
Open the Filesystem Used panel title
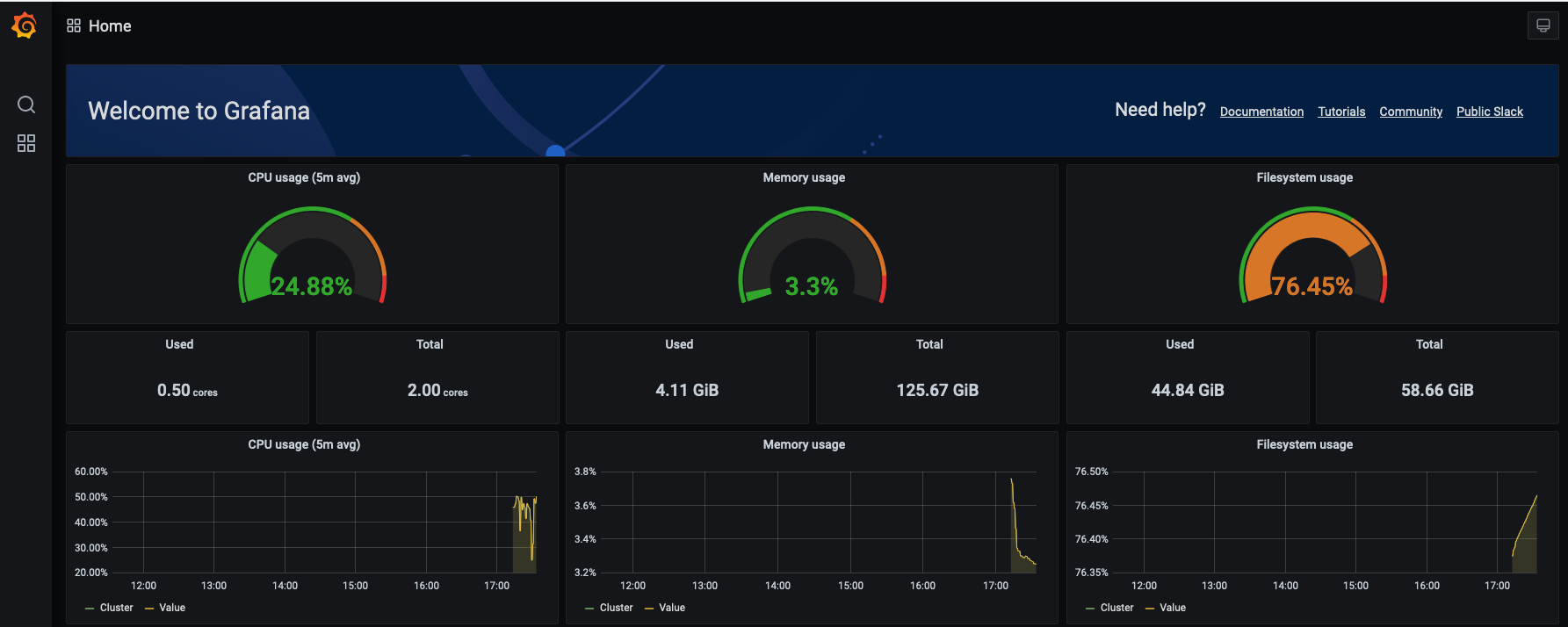coord(1180,344)
